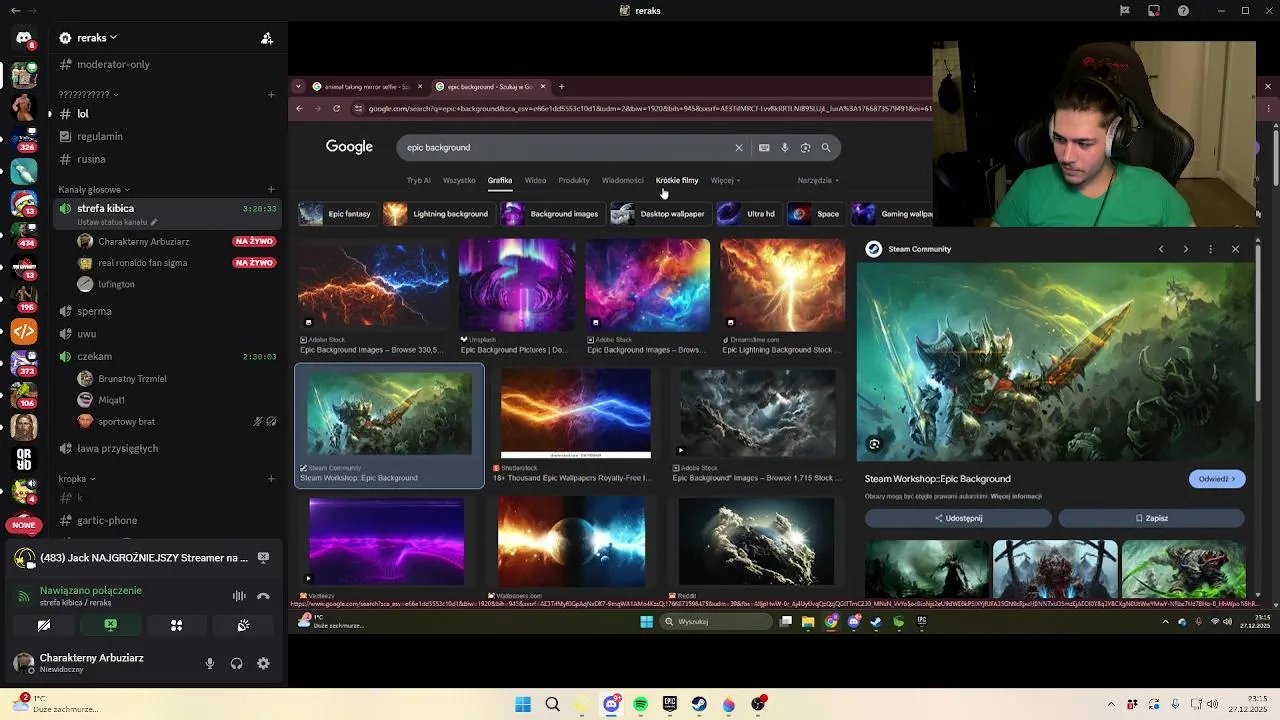This screenshot has width=1280, height=720.
Task: Open Discord user settings gear
Action: [x=263, y=663]
